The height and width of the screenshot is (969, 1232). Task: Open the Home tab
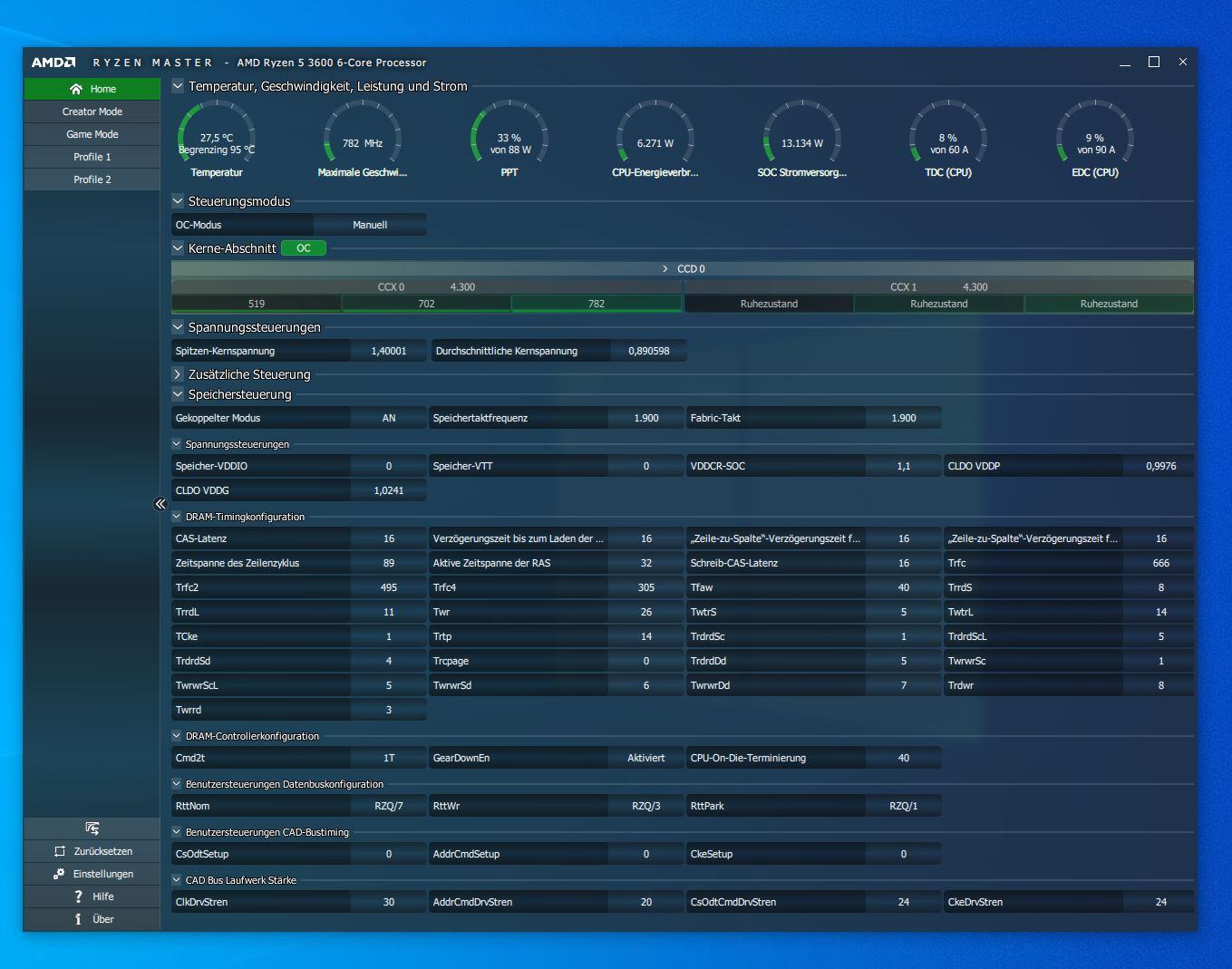[92, 89]
